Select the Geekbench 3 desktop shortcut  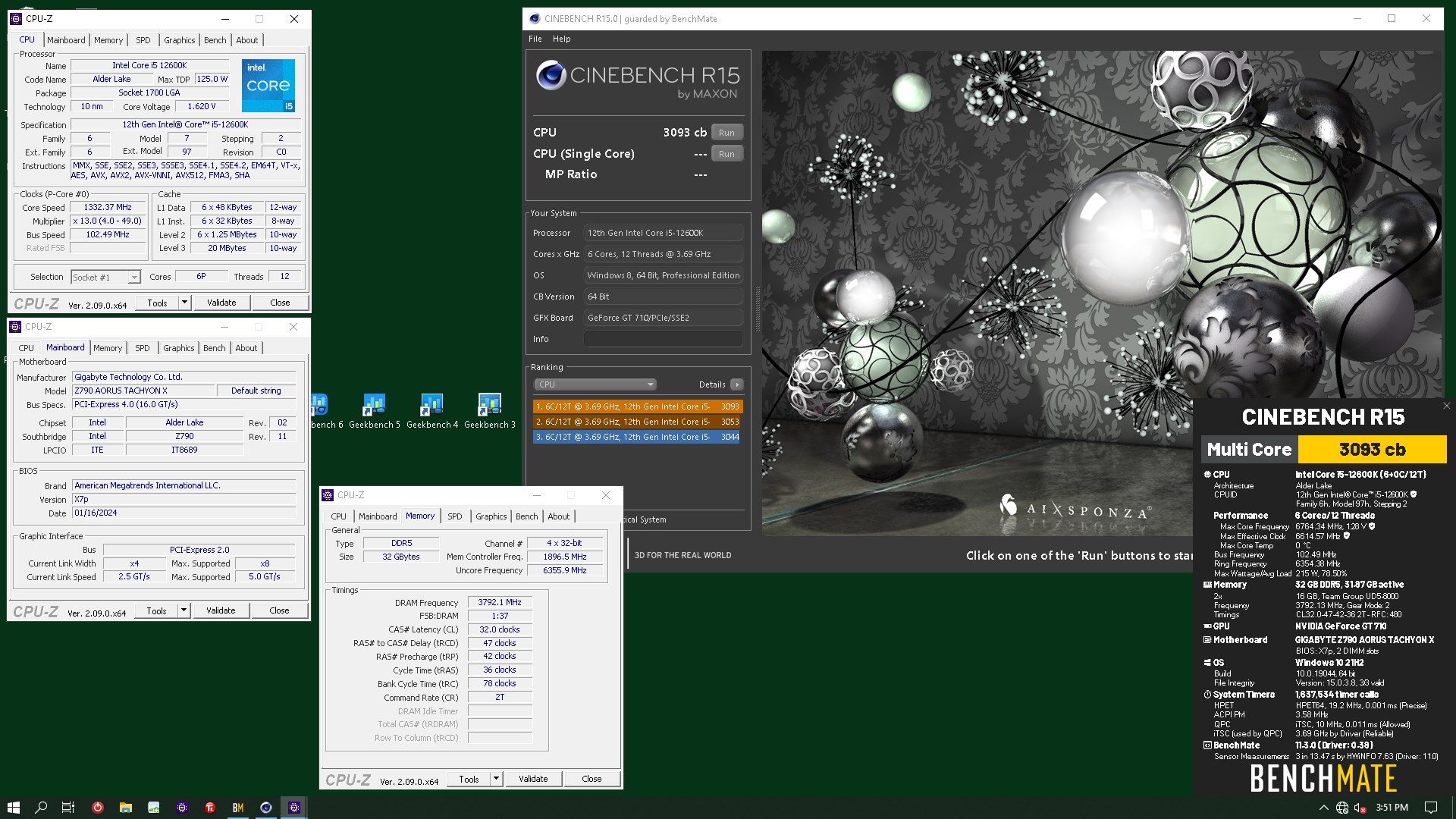490,411
